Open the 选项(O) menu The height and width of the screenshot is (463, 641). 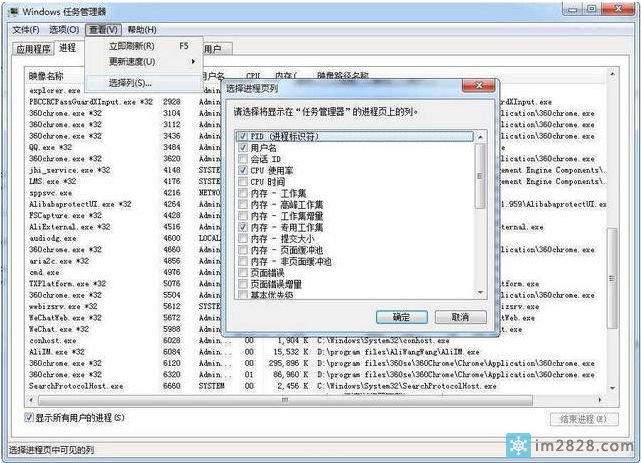[x=64, y=30]
